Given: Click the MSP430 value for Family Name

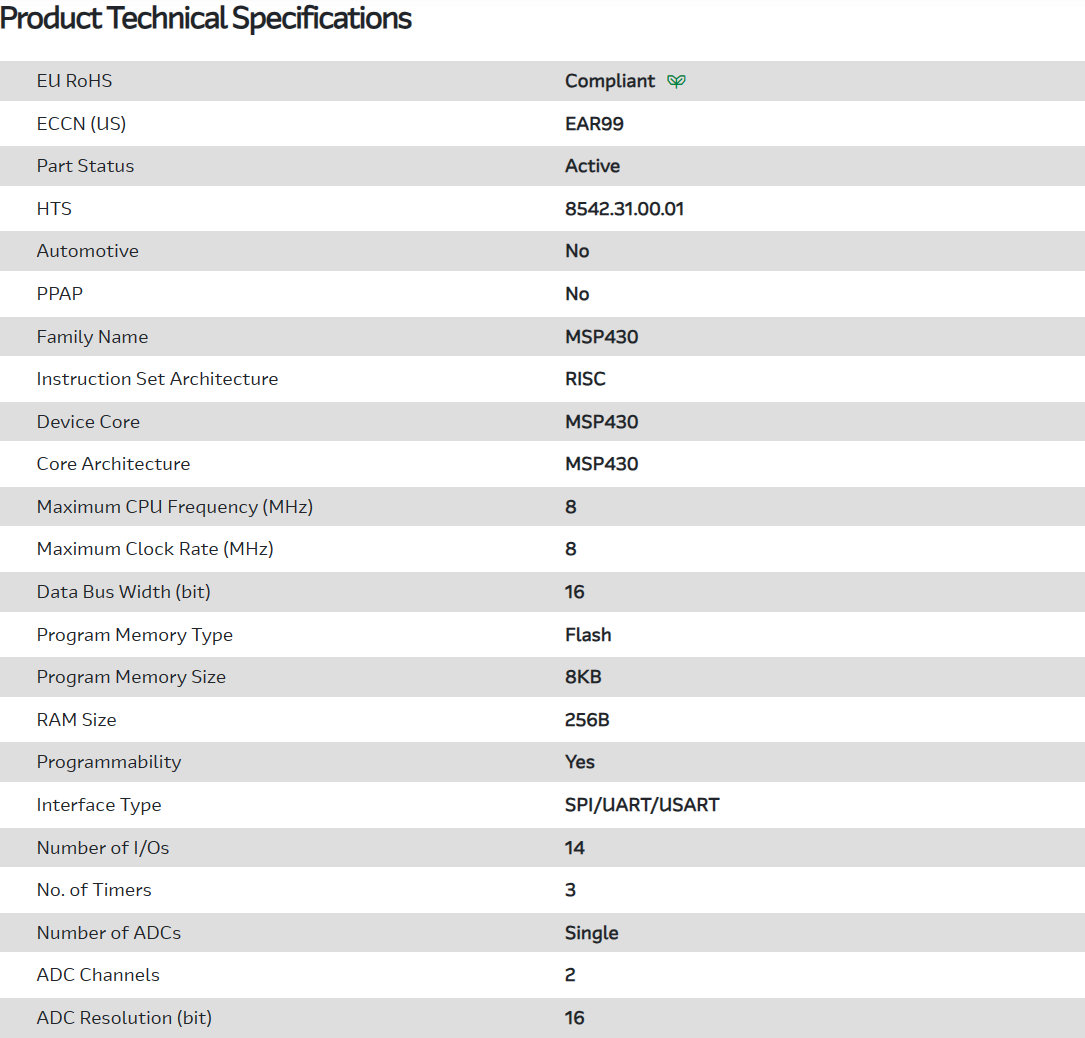Looking at the screenshot, I should (601, 337).
